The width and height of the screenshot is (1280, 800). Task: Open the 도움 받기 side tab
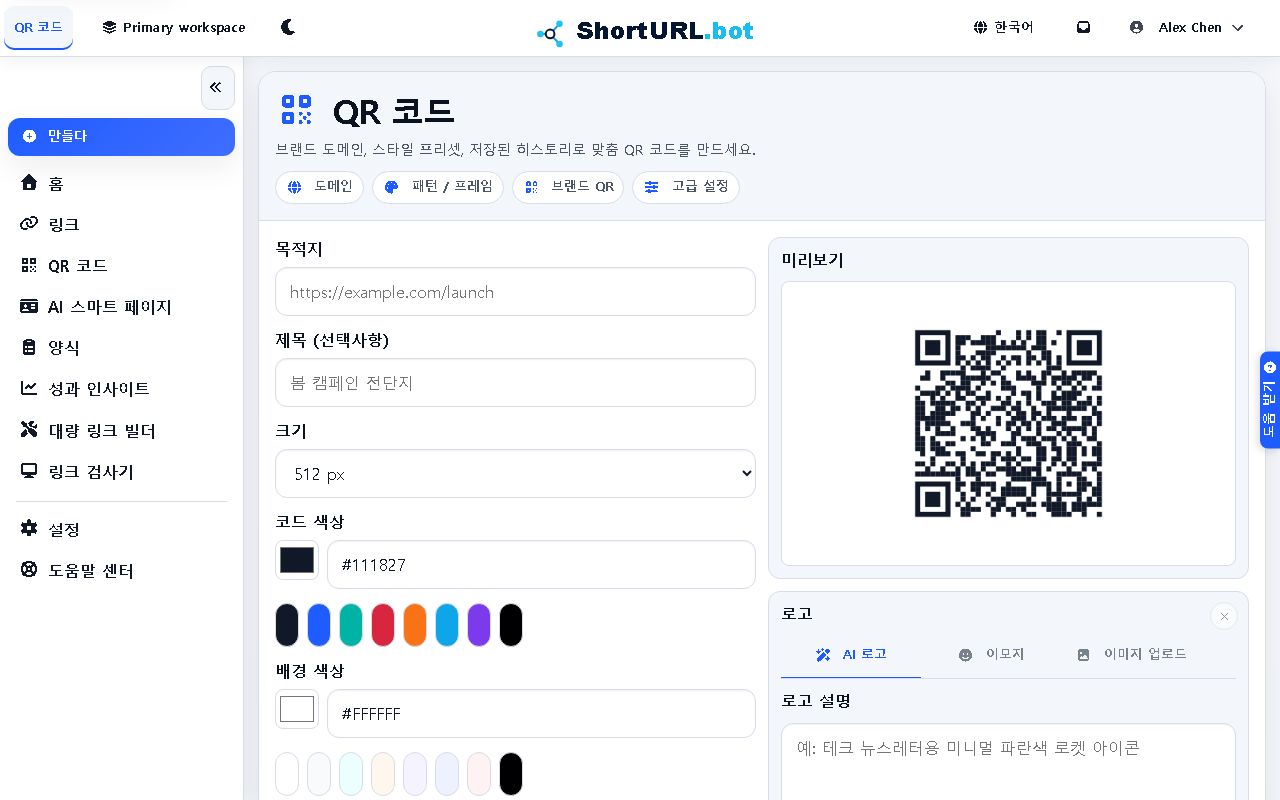click(1270, 400)
